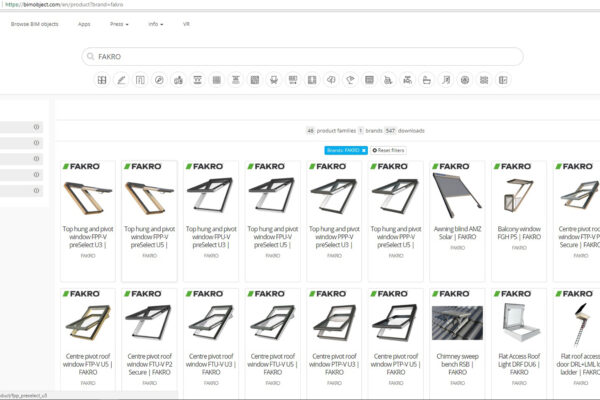Viewport: 600px width, 400px height.
Task: Click the topmost info icon in left filter panel
Action: [36, 127]
